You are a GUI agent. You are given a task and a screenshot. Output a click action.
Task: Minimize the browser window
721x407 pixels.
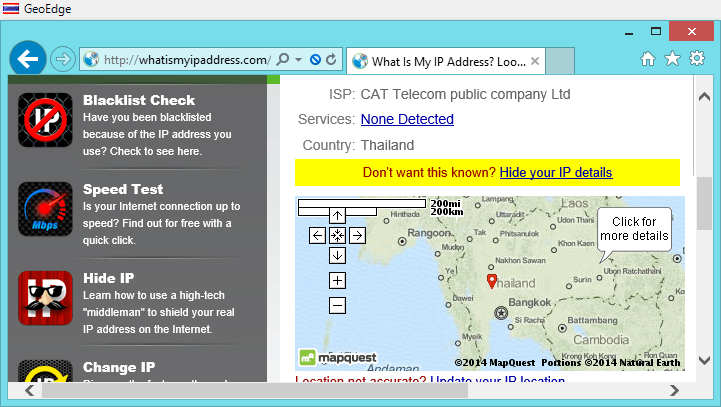pyautogui.click(x=629, y=32)
